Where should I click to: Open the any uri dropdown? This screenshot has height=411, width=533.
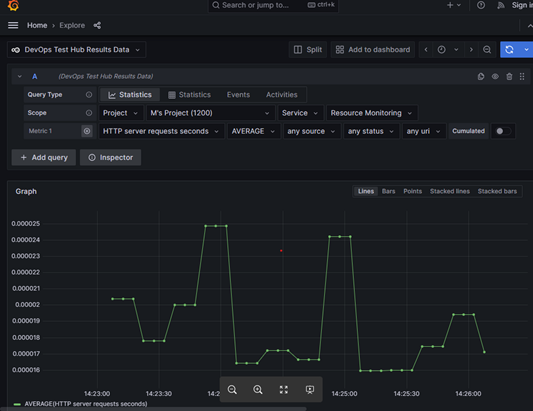(424, 131)
